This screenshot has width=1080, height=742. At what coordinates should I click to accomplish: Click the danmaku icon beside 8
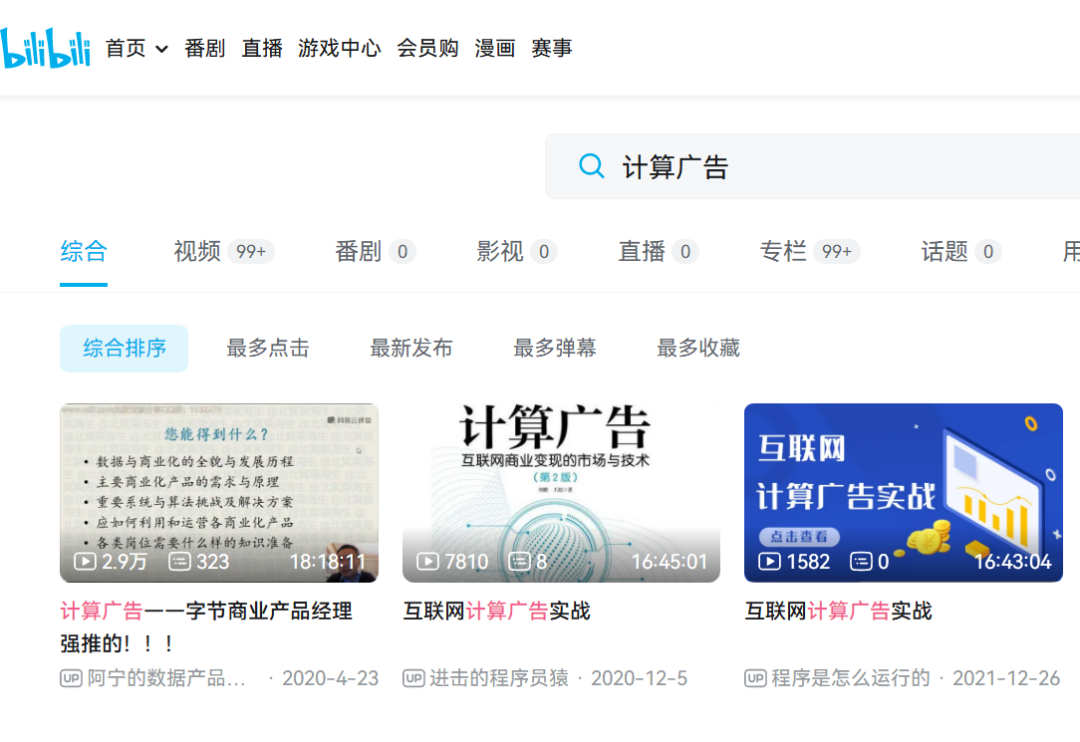tap(520, 561)
